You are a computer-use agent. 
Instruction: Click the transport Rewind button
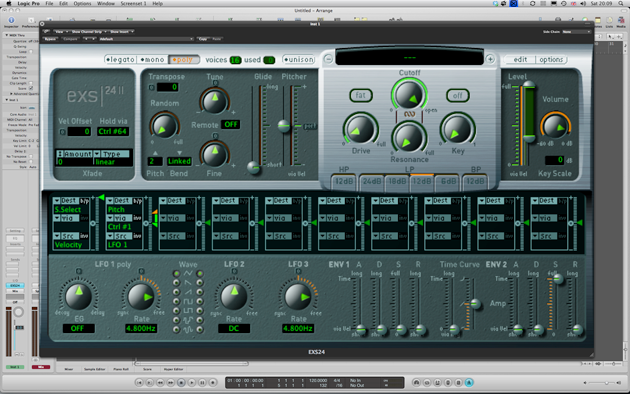(160, 382)
